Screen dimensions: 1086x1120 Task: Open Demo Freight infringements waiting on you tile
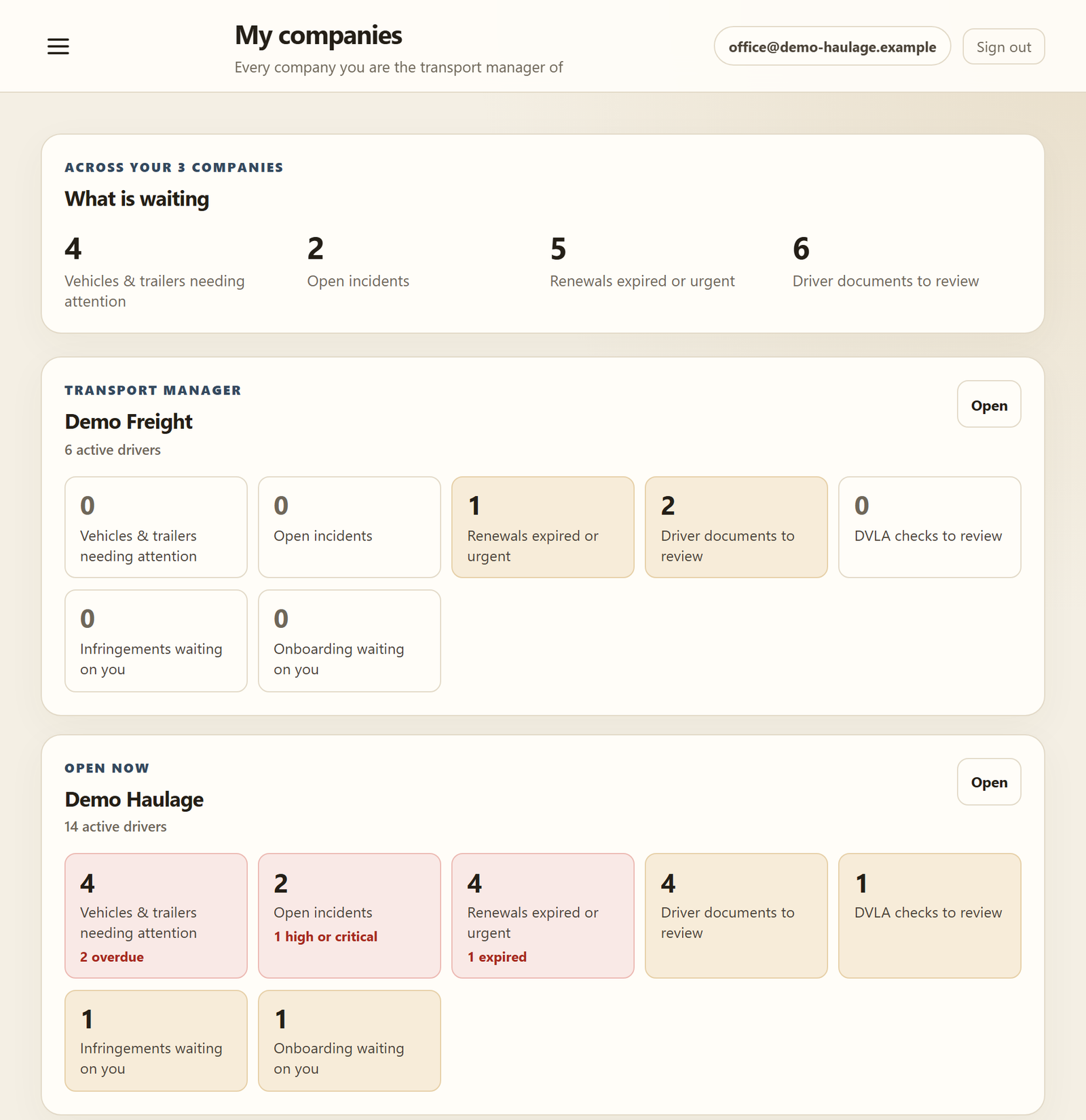[x=156, y=641]
